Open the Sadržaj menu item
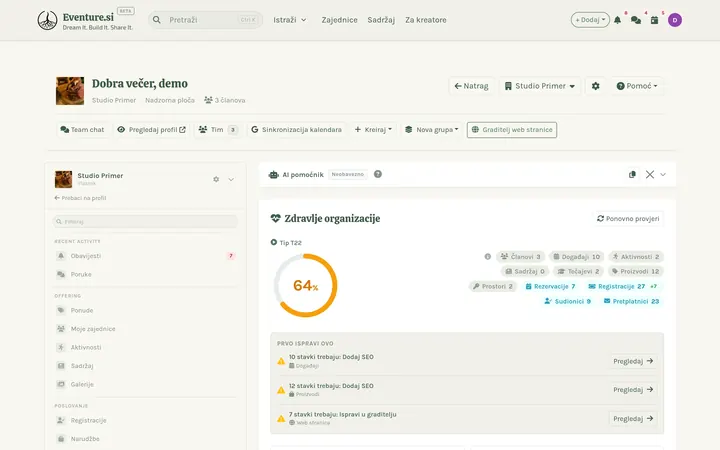 tap(381, 20)
